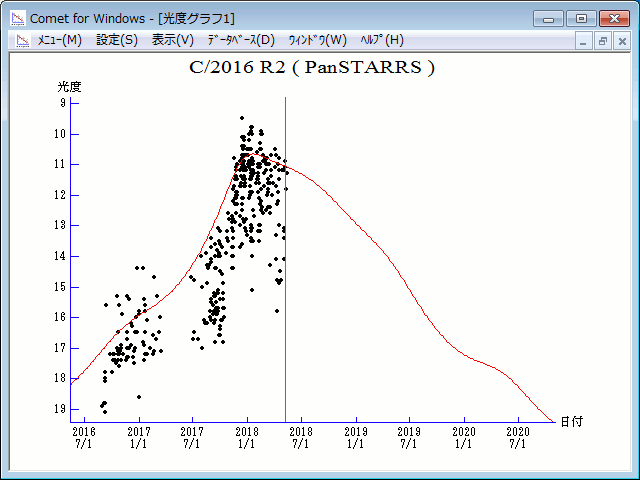Expand the ウィンドウ(W) window menu

(x=317, y=40)
